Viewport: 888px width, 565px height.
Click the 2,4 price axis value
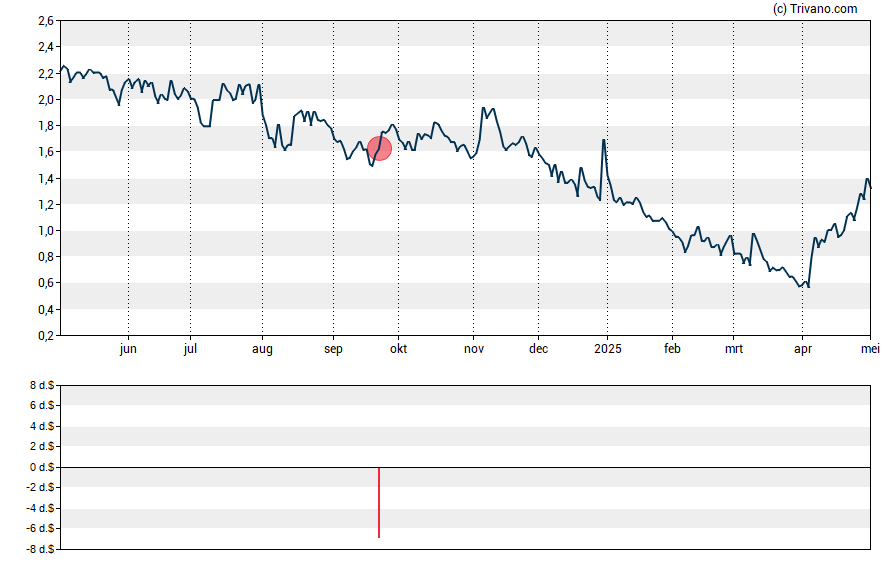tap(46, 47)
